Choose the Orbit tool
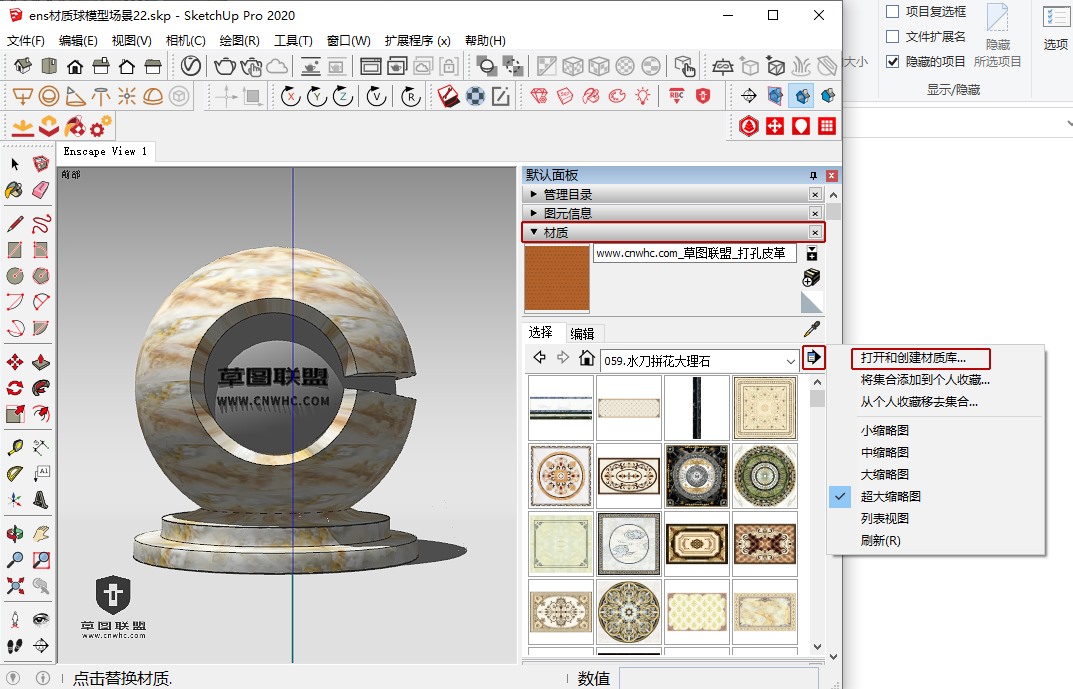The height and width of the screenshot is (689, 1073). pos(15,534)
